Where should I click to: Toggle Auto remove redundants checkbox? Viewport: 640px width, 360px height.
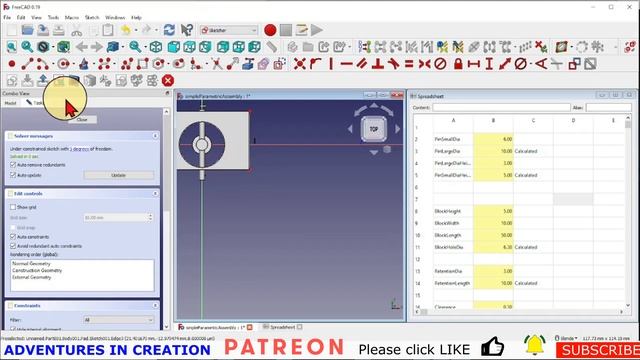point(13,165)
